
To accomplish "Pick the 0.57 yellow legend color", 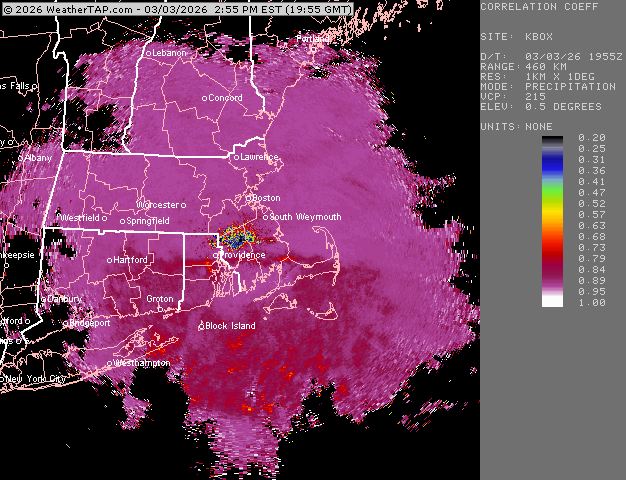I will (x=553, y=215).
